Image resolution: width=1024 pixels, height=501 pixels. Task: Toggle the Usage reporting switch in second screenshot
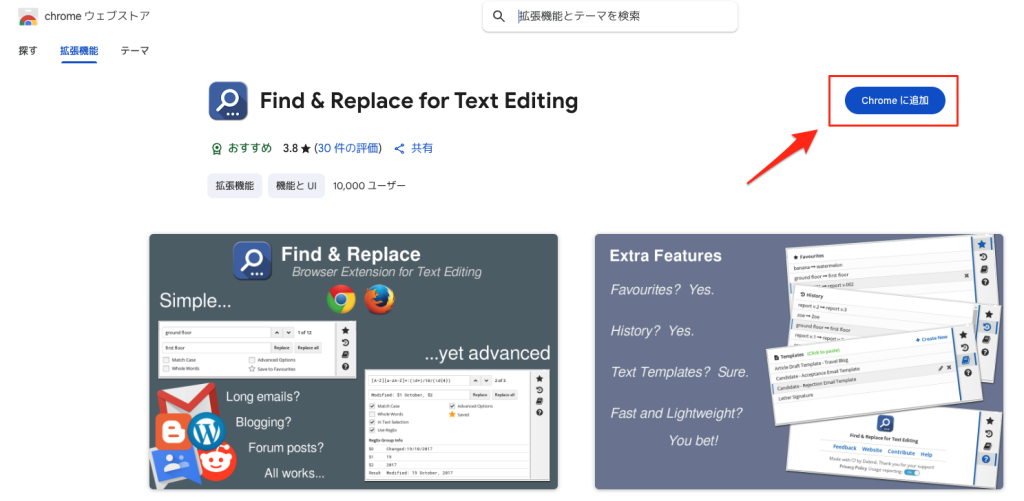tap(911, 474)
